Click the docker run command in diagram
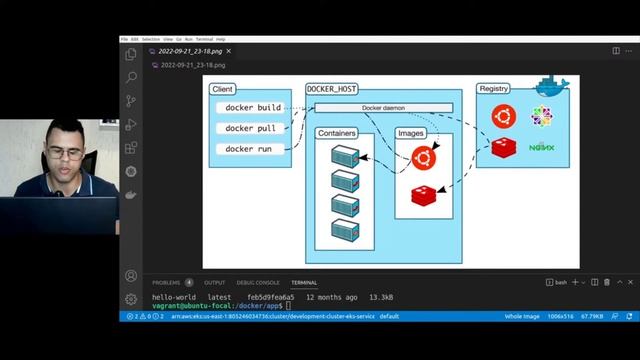This screenshot has width=640, height=360. (x=250, y=149)
